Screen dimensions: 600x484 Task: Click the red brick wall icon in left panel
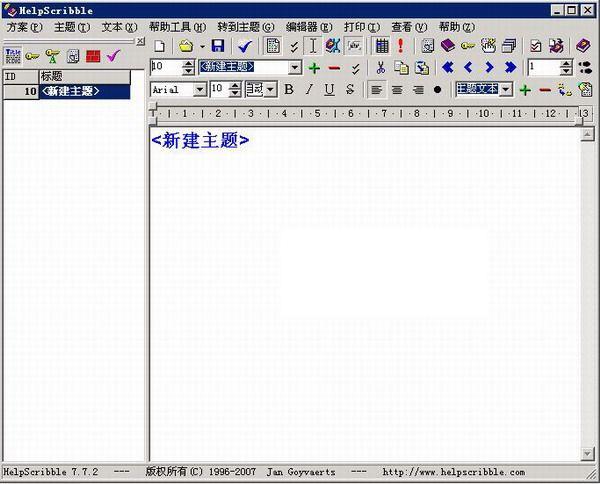tap(93, 56)
